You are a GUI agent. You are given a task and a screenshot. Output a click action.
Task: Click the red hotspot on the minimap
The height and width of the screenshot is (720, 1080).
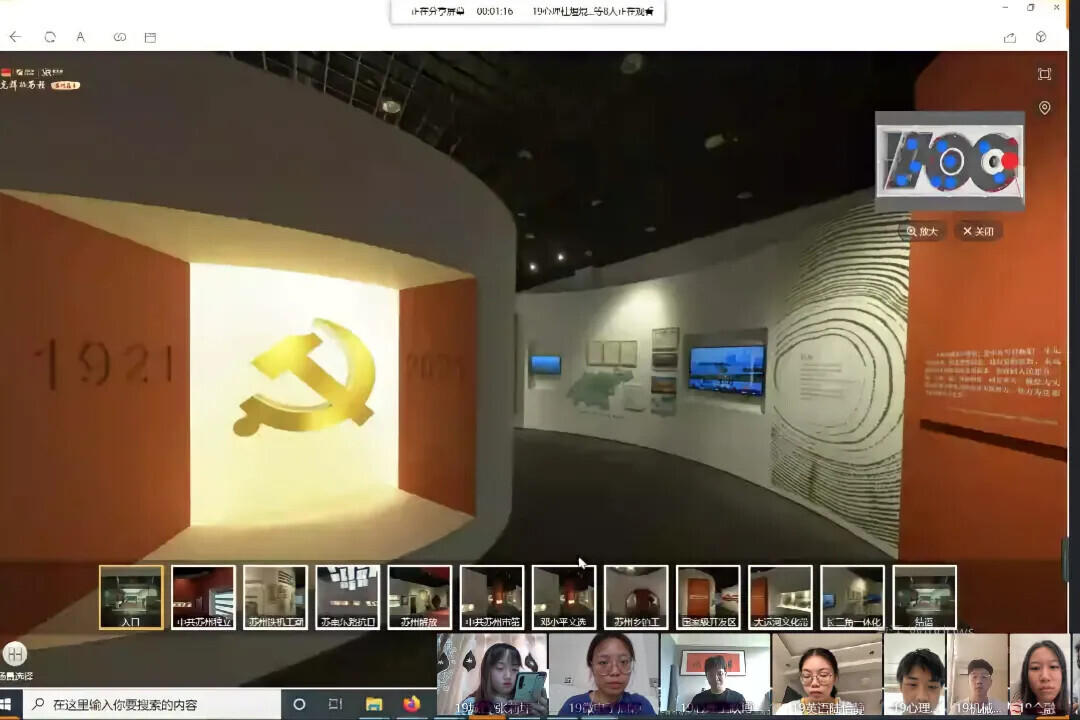[x=1010, y=161]
